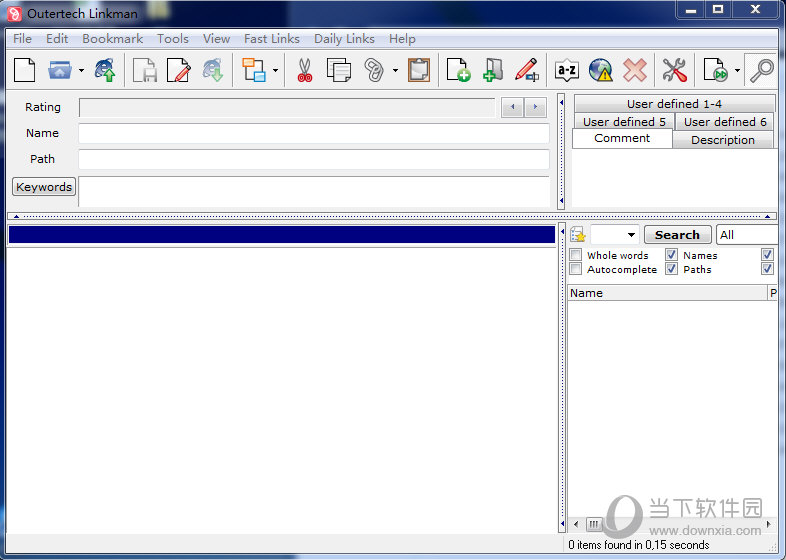
Task: Open the Tools menu
Action: coord(173,39)
